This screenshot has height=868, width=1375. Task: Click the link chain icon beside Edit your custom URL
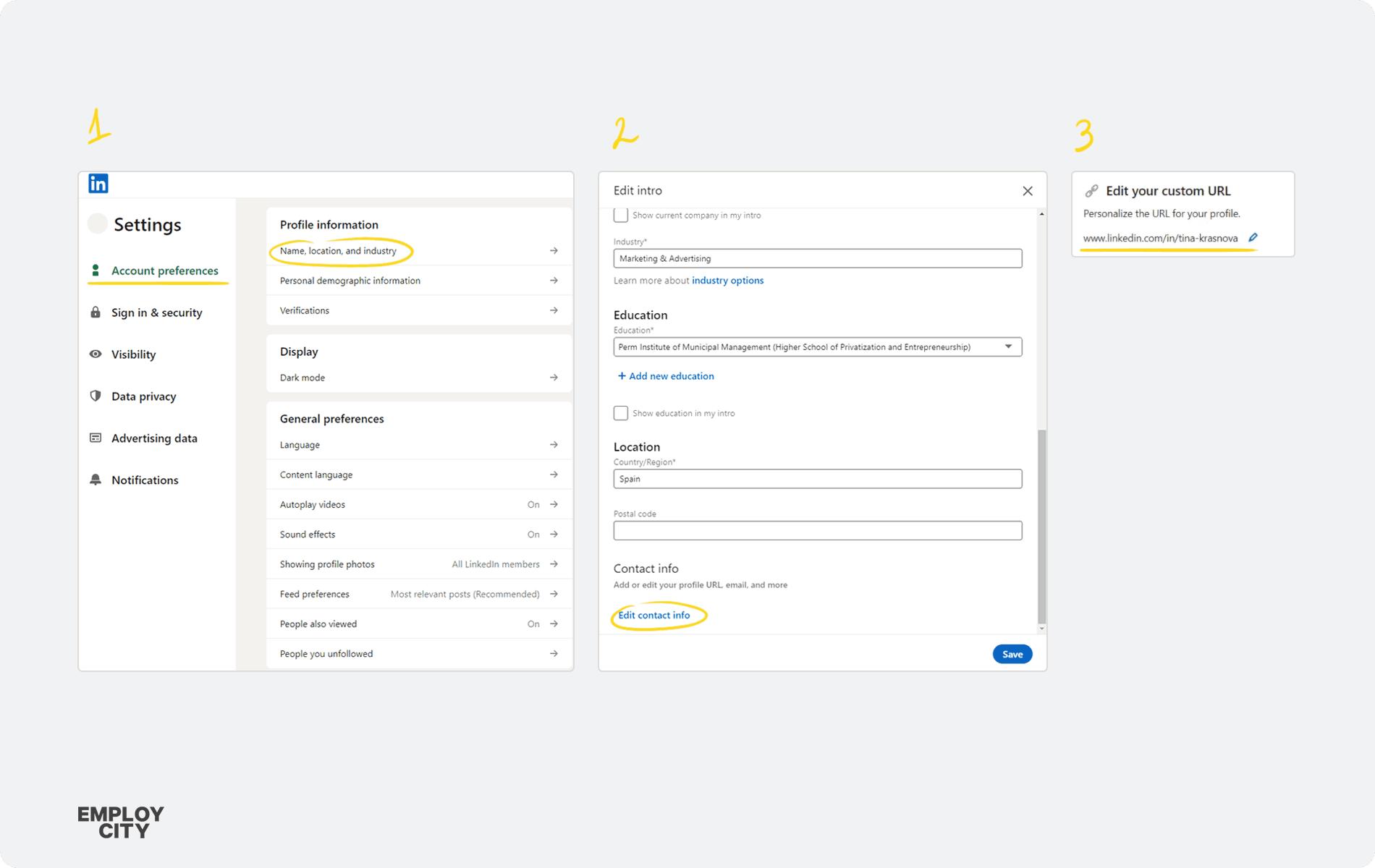1091,191
